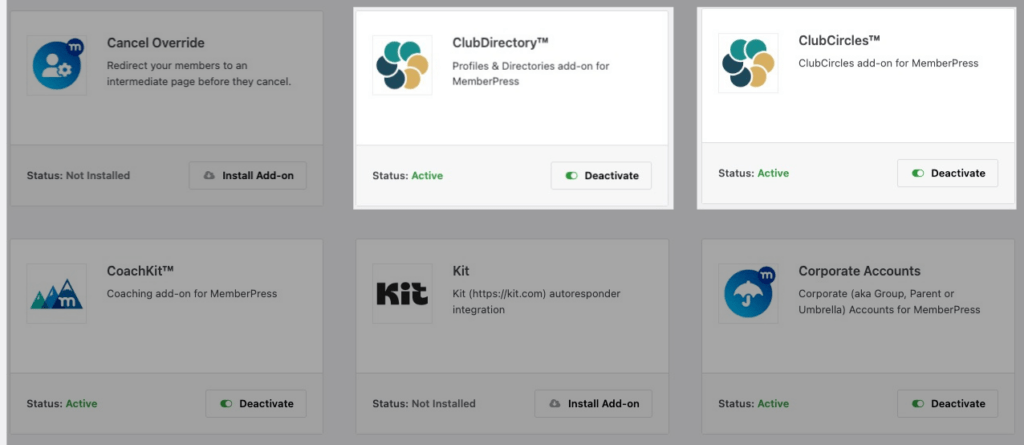This screenshot has height=445, width=1024.
Task: Click 'Status: Active' under Corporate Accounts
Action: coord(754,404)
